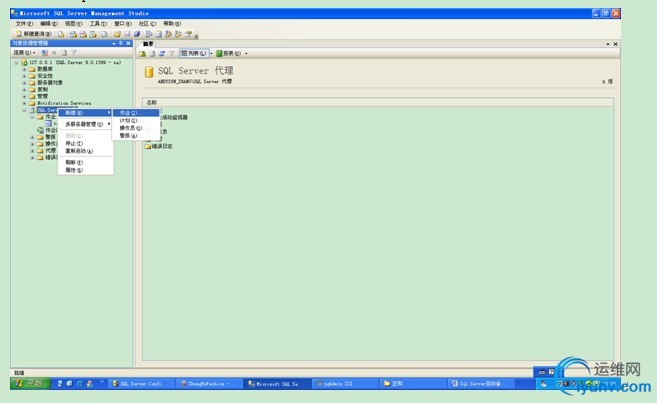Expand the Notification Services folder
The image size is (657, 403).
tap(24, 103)
